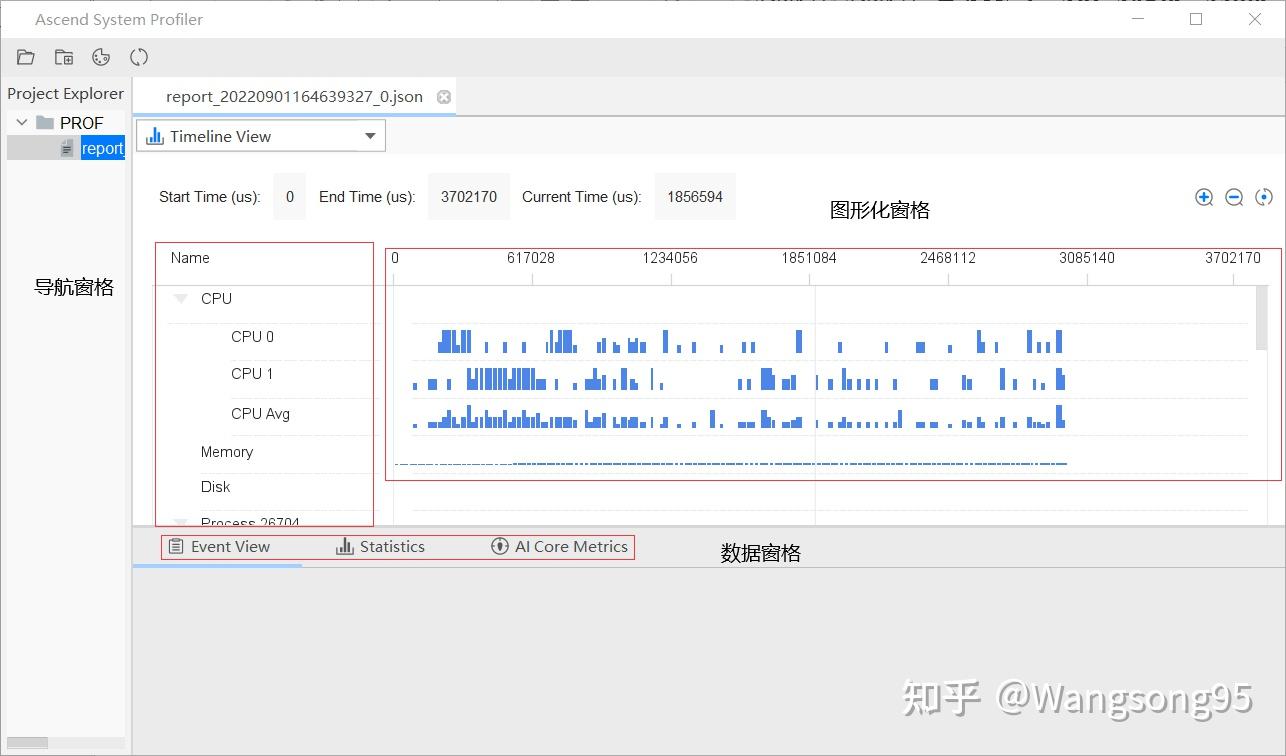Open the color palette toolbar icon
Image resolution: width=1286 pixels, height=756 pixels.
point(100,57)
